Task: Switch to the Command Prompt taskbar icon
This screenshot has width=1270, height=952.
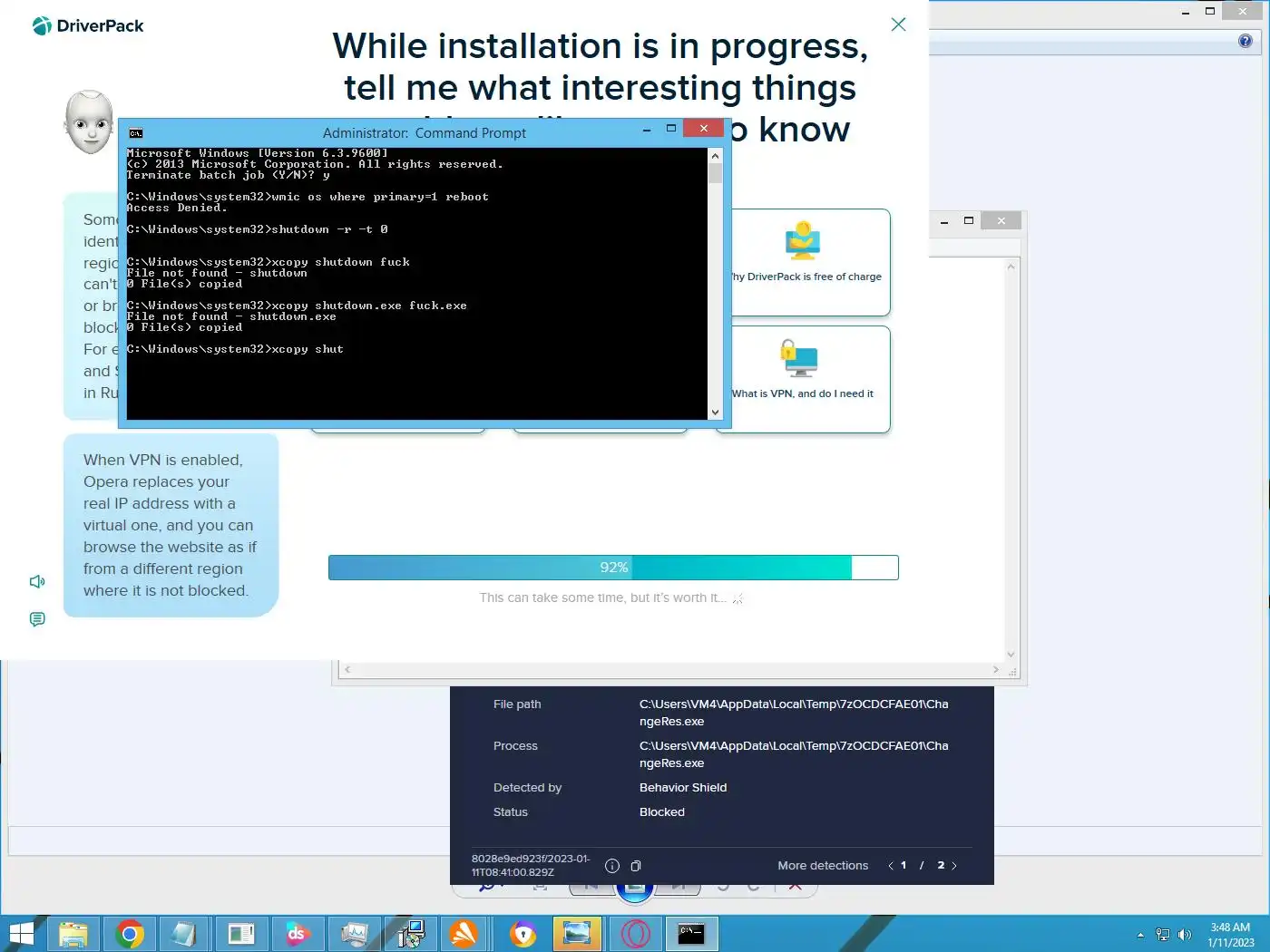Action: pos(692,934)
